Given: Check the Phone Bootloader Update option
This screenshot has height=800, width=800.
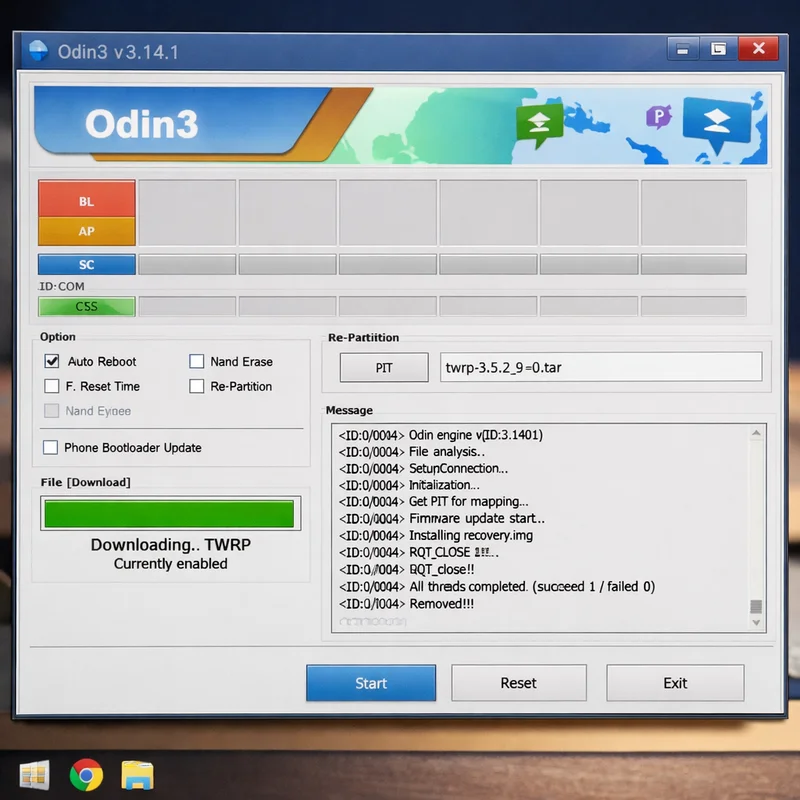Looking at the screenshot, I should [x=51, y=448].
